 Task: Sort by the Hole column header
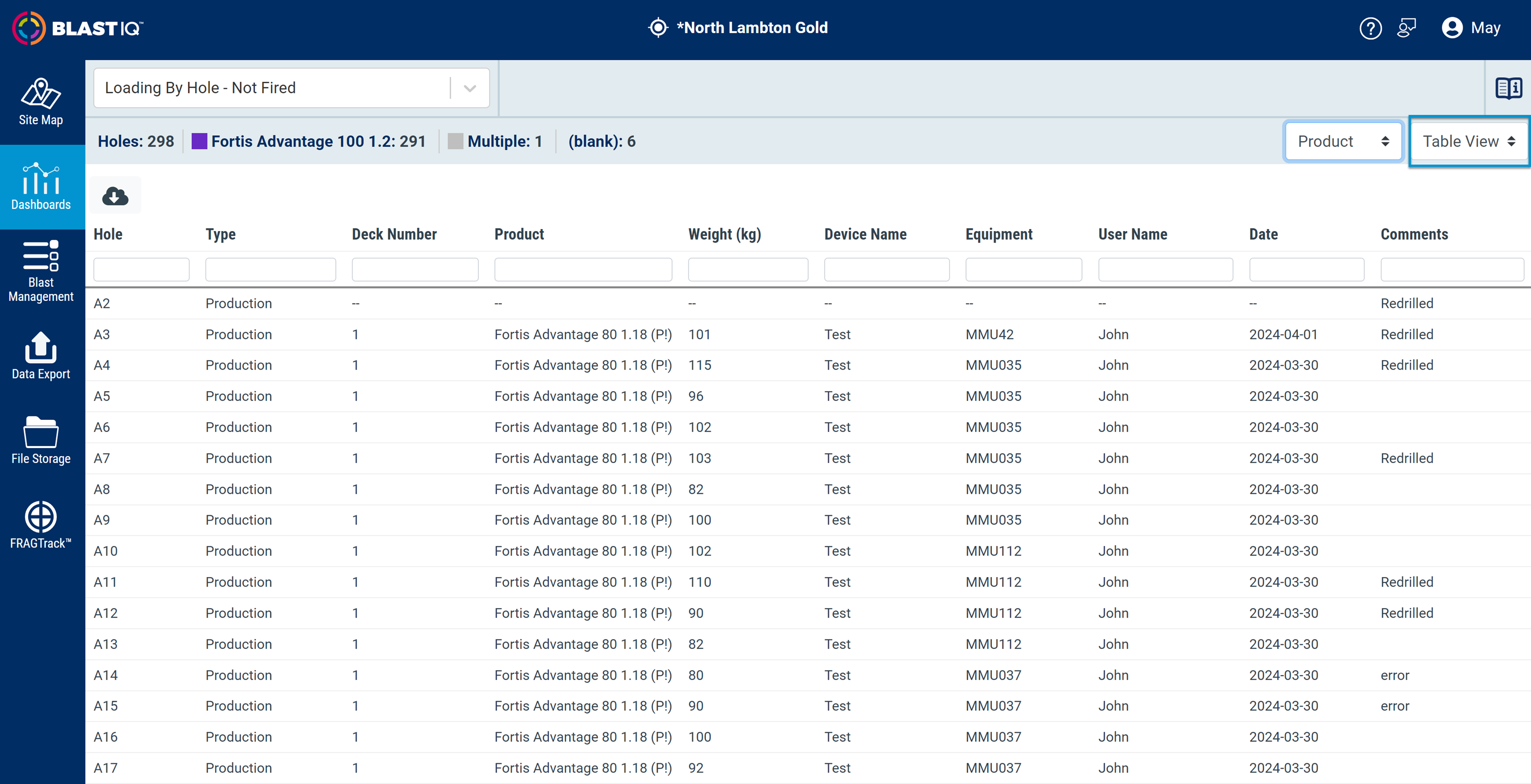(108, 234)
